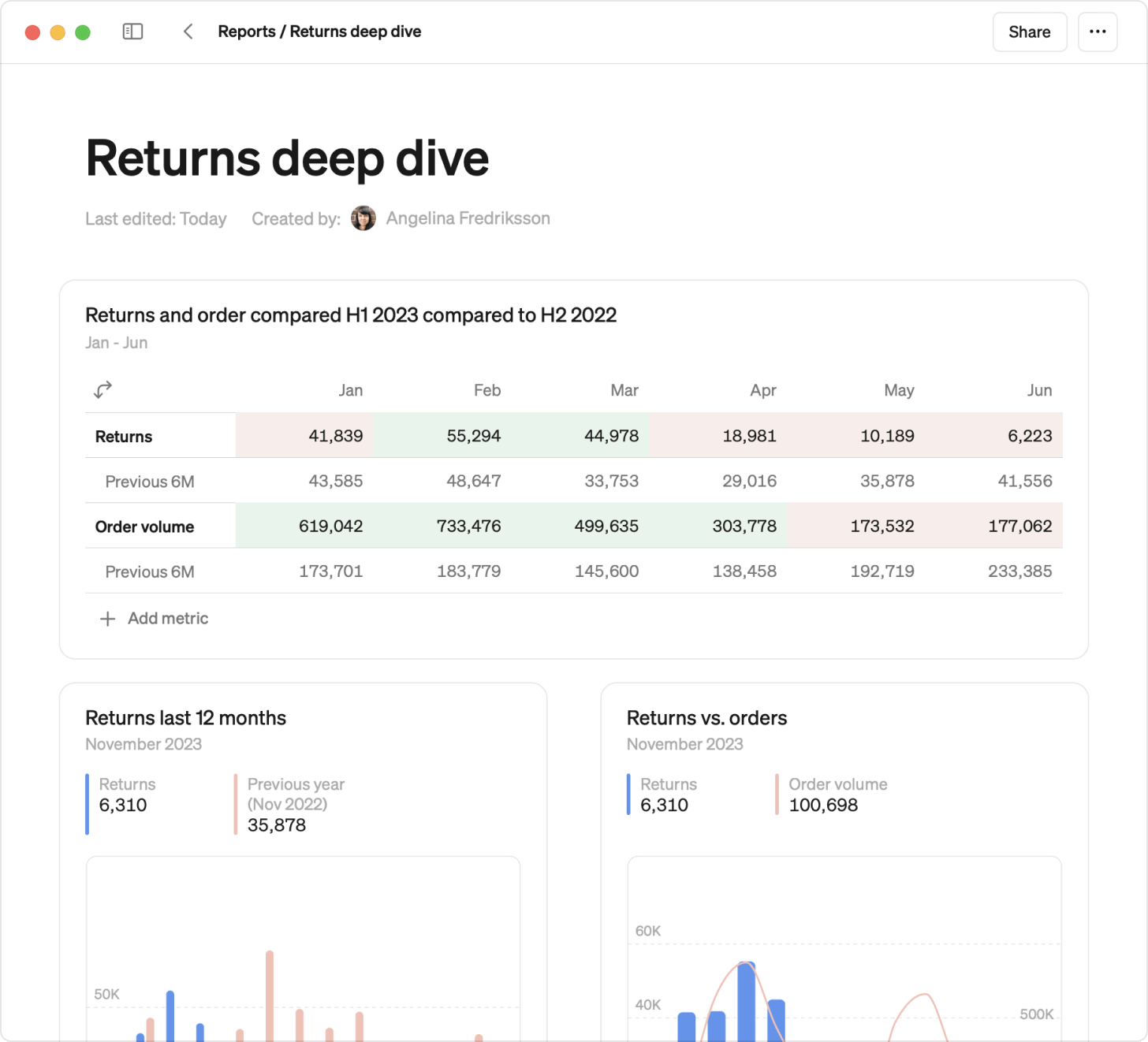Click the Last edited: Today label

click(156, 219)
